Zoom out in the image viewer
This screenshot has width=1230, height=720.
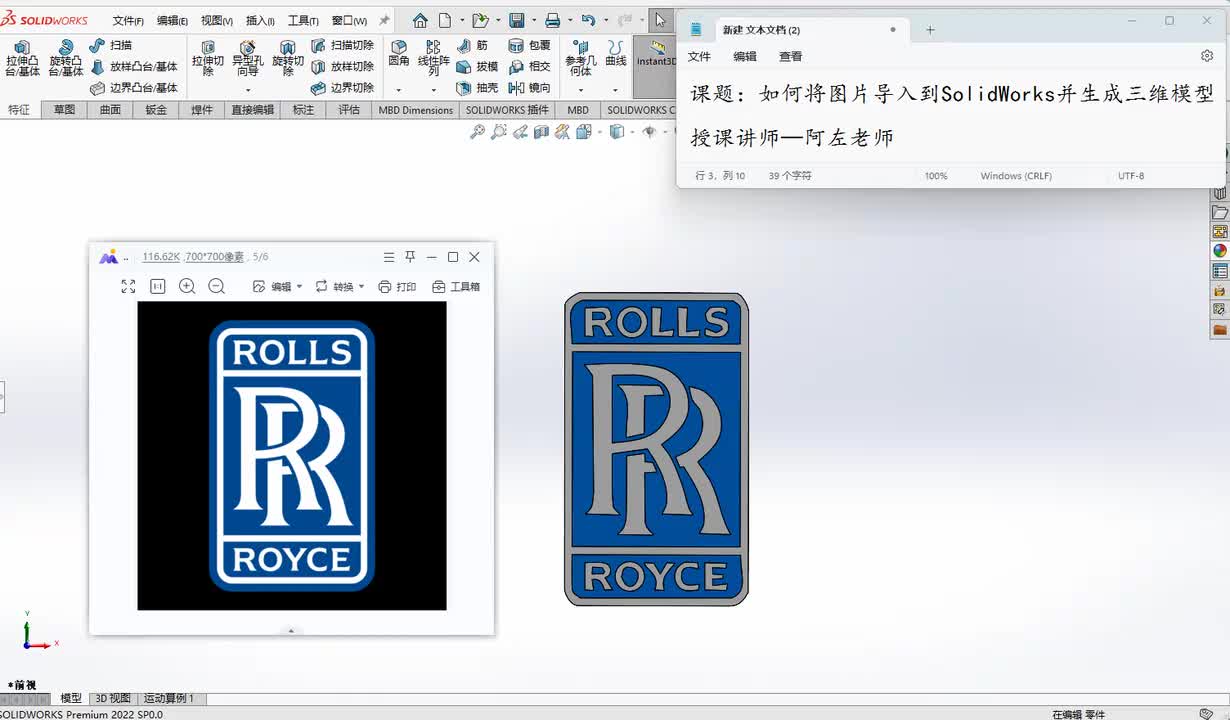tap(216, 286)
